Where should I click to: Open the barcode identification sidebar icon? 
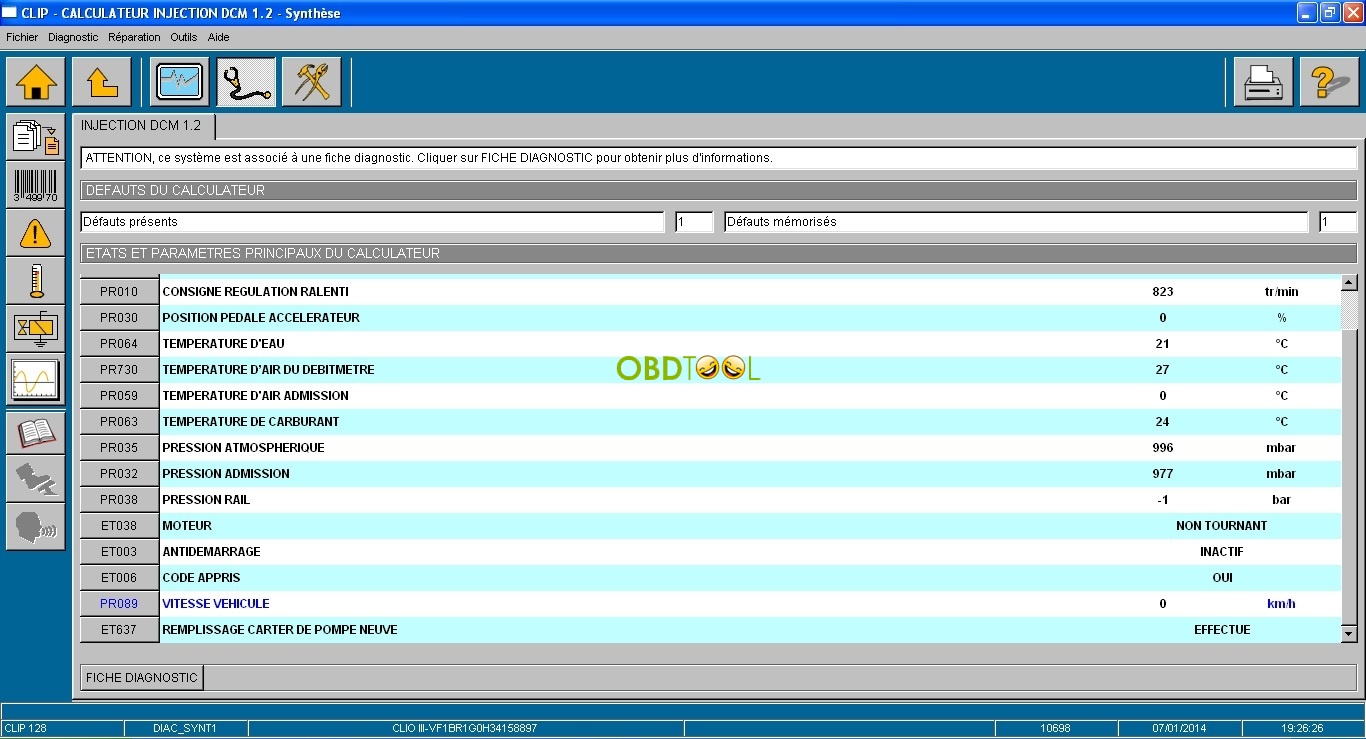[35, 184]
